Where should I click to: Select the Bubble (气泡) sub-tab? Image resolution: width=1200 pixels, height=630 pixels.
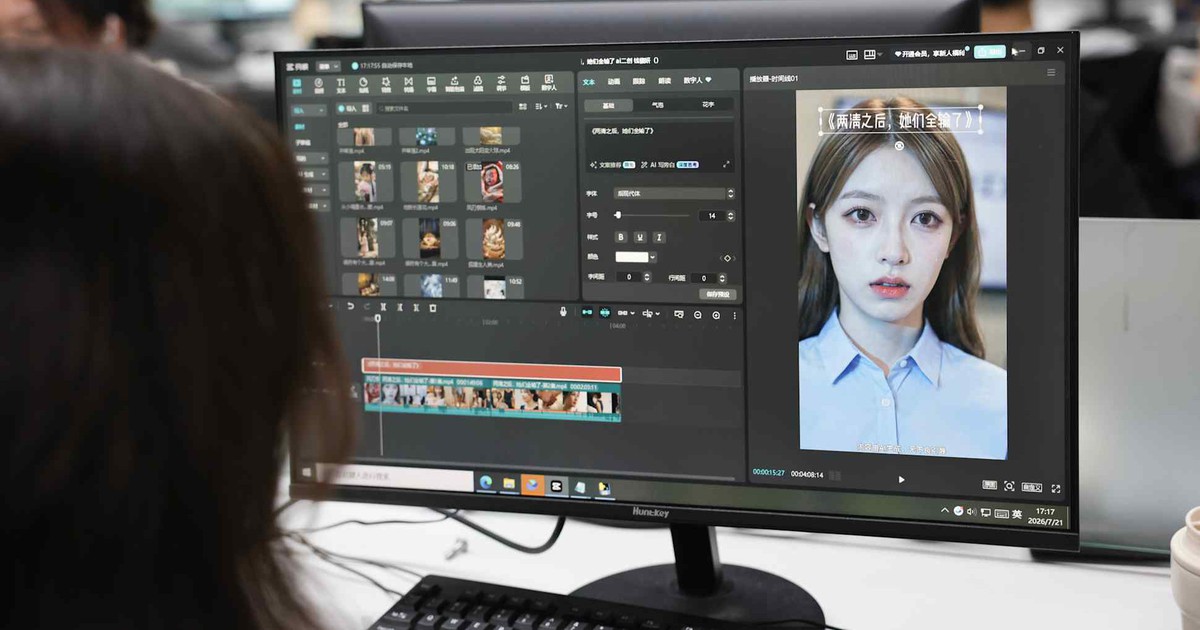click(657, 104)
